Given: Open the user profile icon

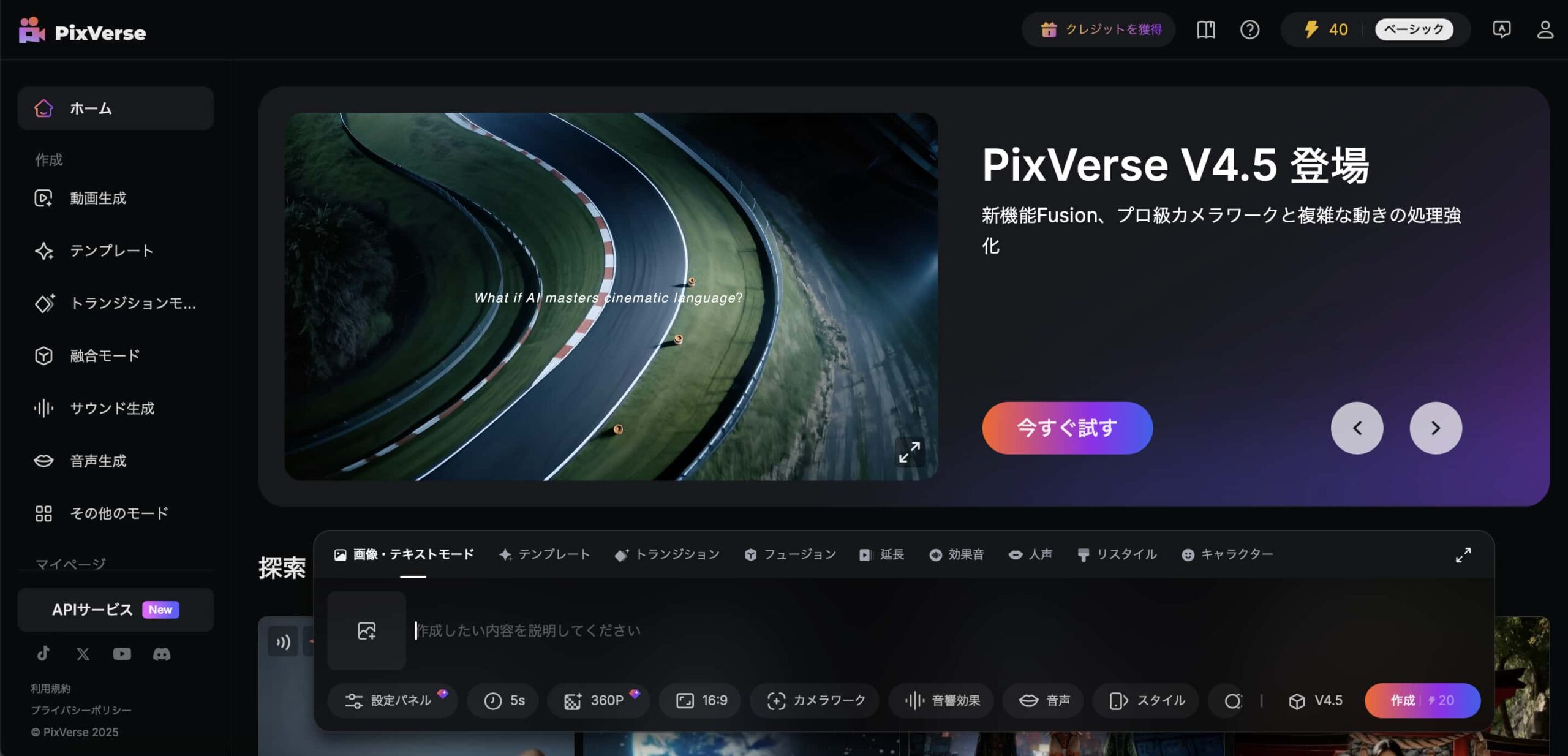Looking at the screenshot, I should click(1545, 29).
